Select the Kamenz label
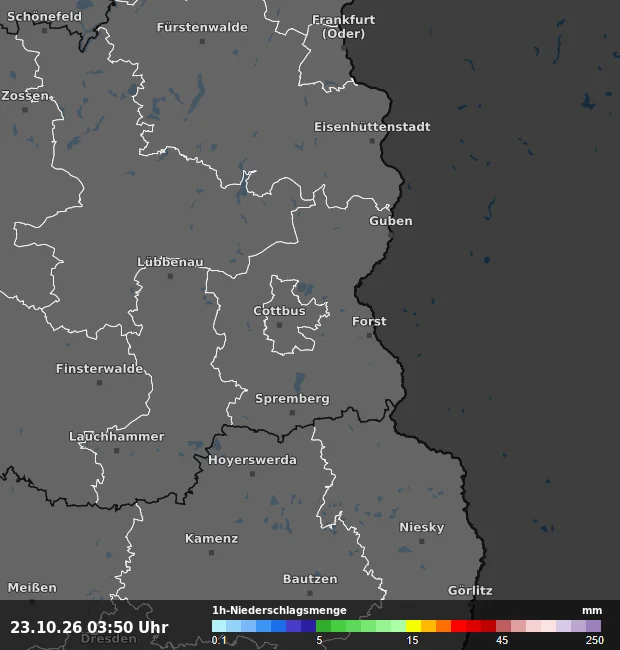This screenshot has width=620, height=650. click(x=211, y=538)
